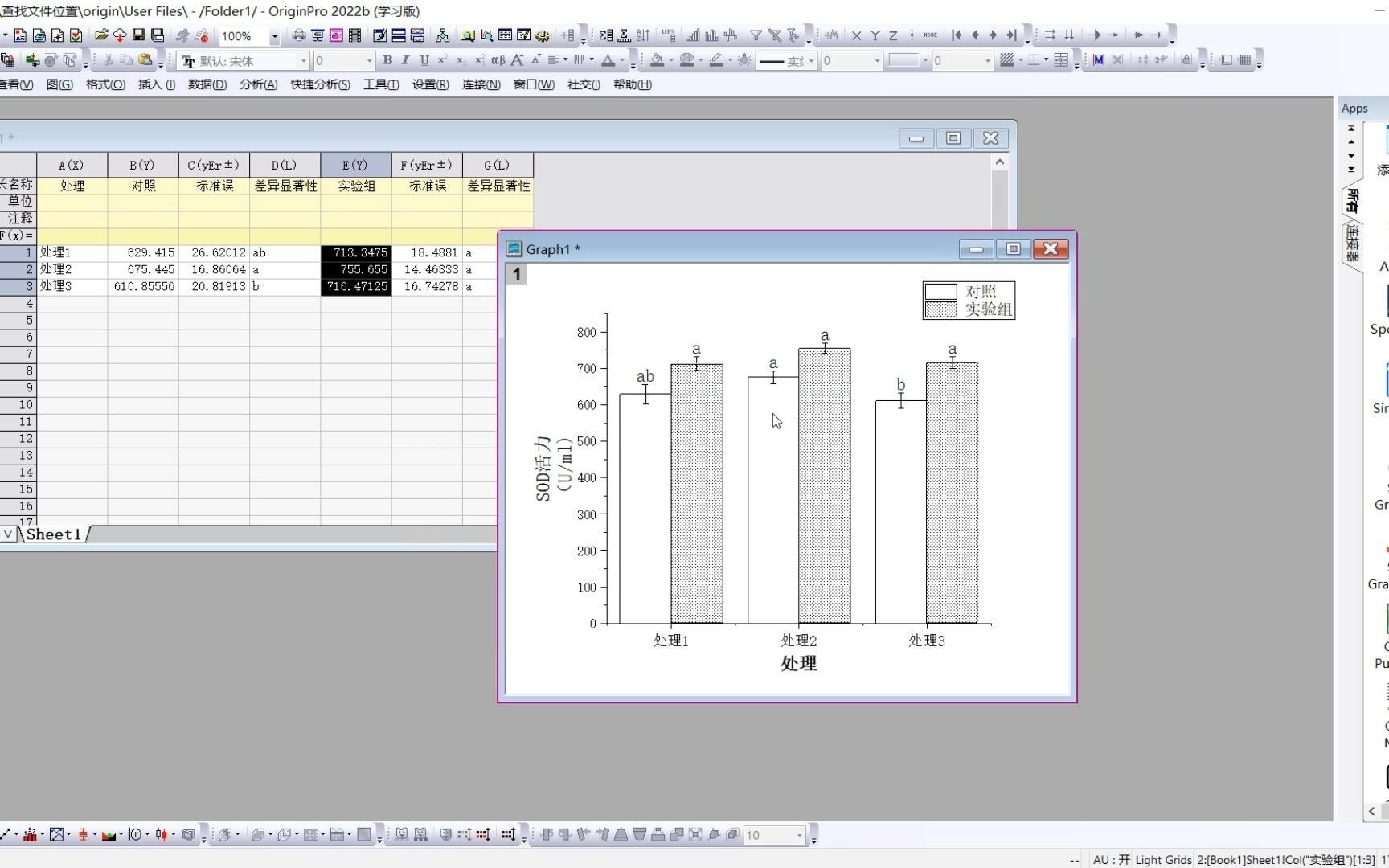
Task: Click the Lock icon in the toolbar
Action: (1186, 60)
